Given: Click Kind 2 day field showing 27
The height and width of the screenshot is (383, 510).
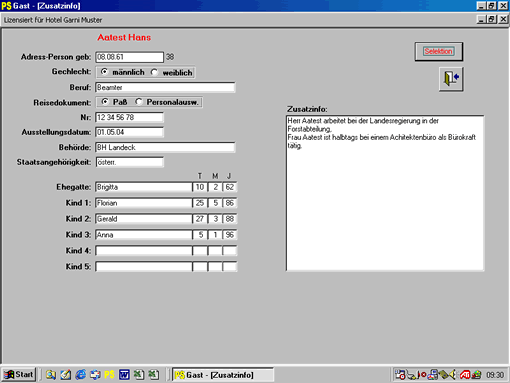Looking at the screenshot, I should click(x=200, y=219).
